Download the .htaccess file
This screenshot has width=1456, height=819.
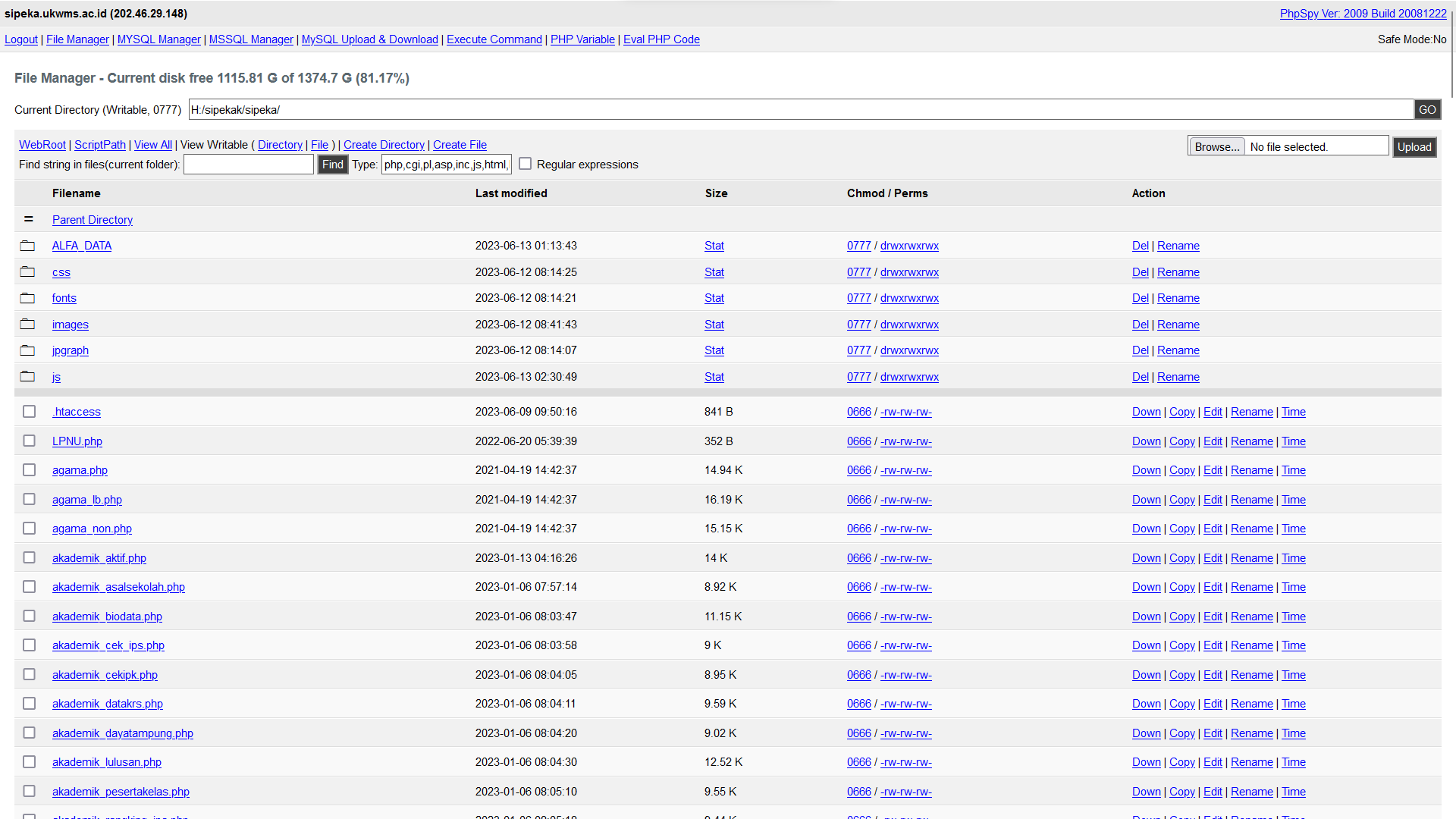1147,412
